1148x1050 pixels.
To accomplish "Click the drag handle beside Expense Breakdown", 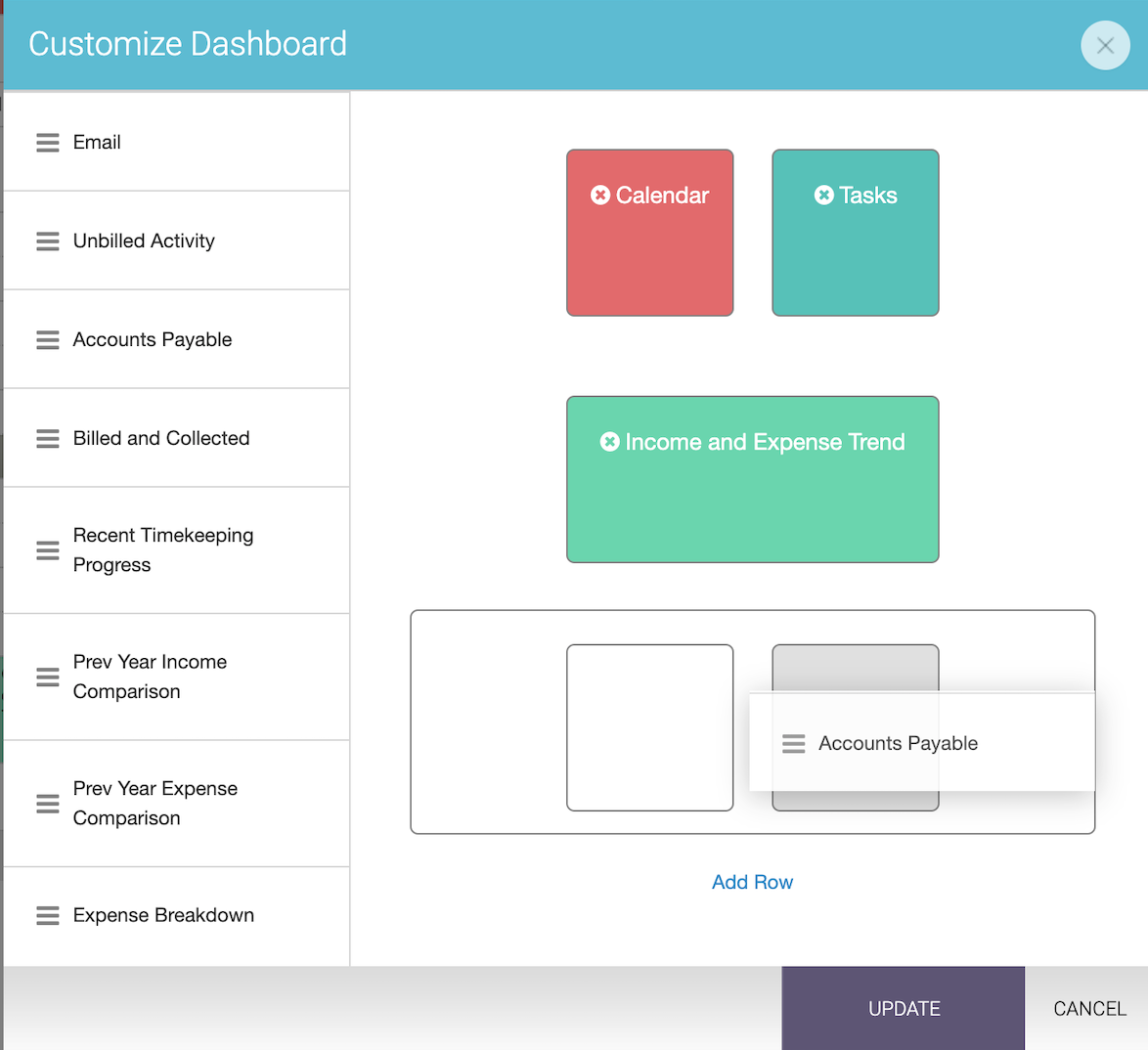I will (x=48, y=915).
